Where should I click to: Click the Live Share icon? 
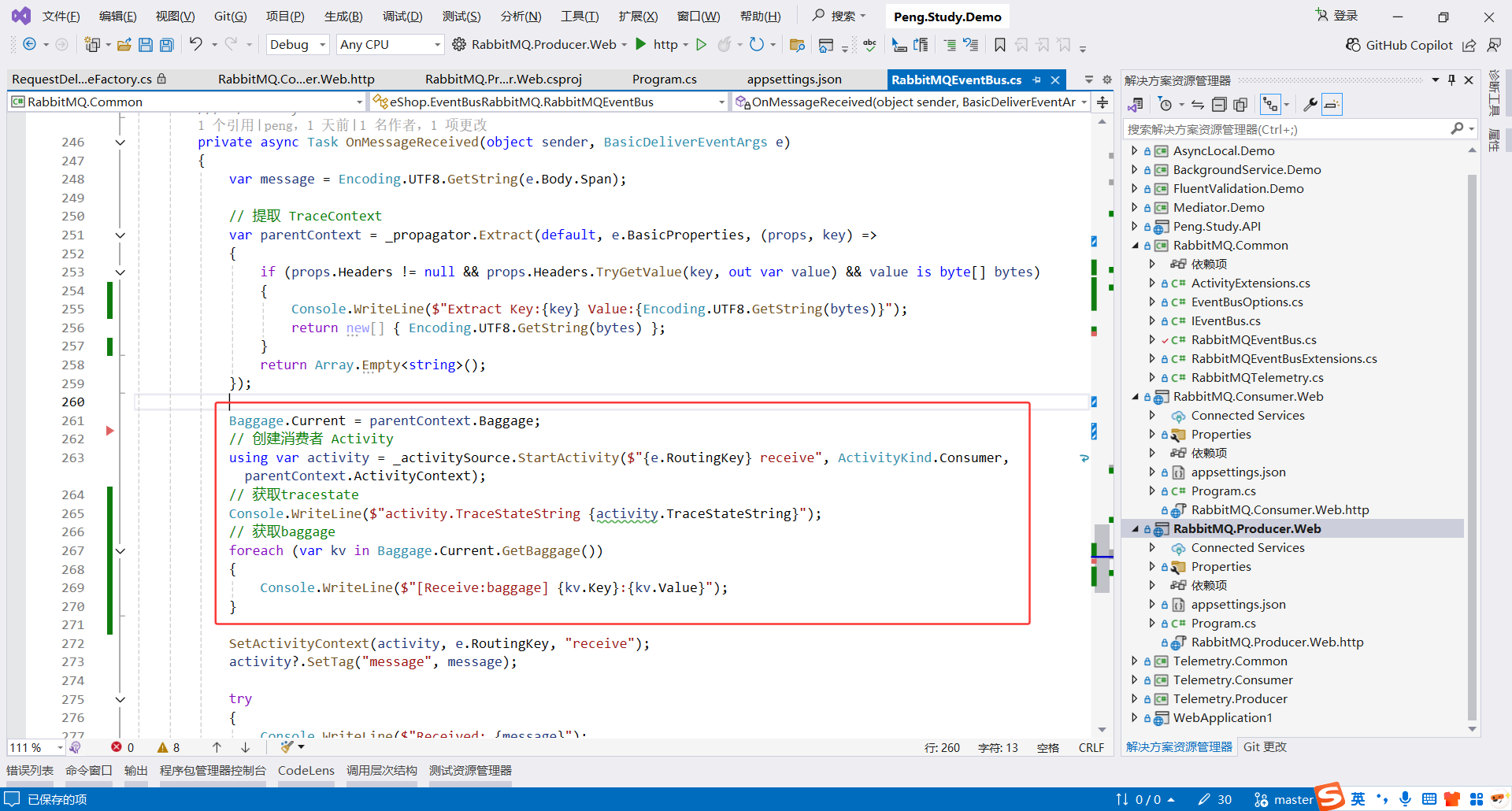pos(1469,45)
